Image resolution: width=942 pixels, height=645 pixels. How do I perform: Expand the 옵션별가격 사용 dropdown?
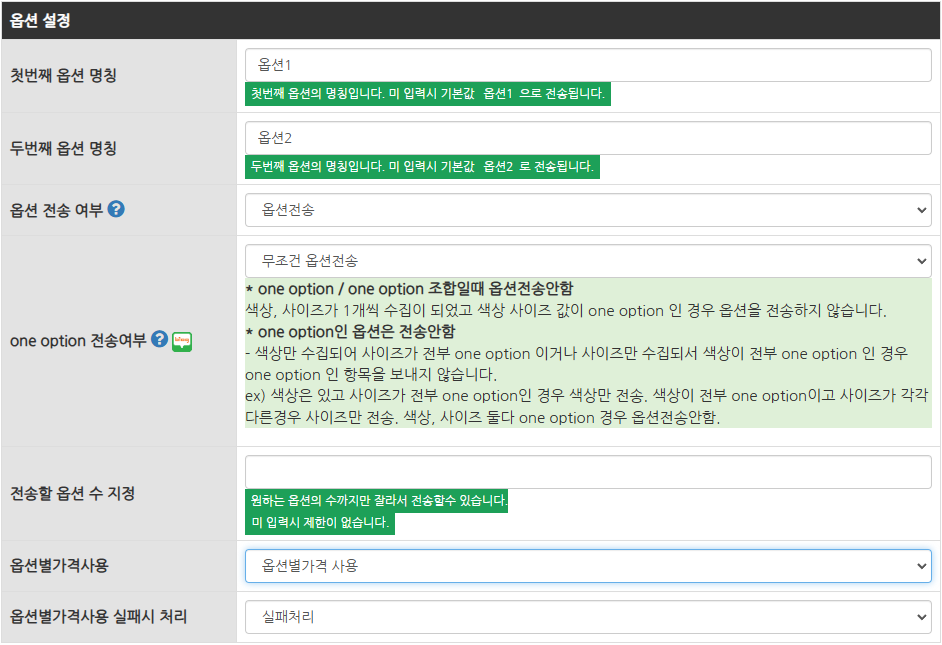pos(587,566)
